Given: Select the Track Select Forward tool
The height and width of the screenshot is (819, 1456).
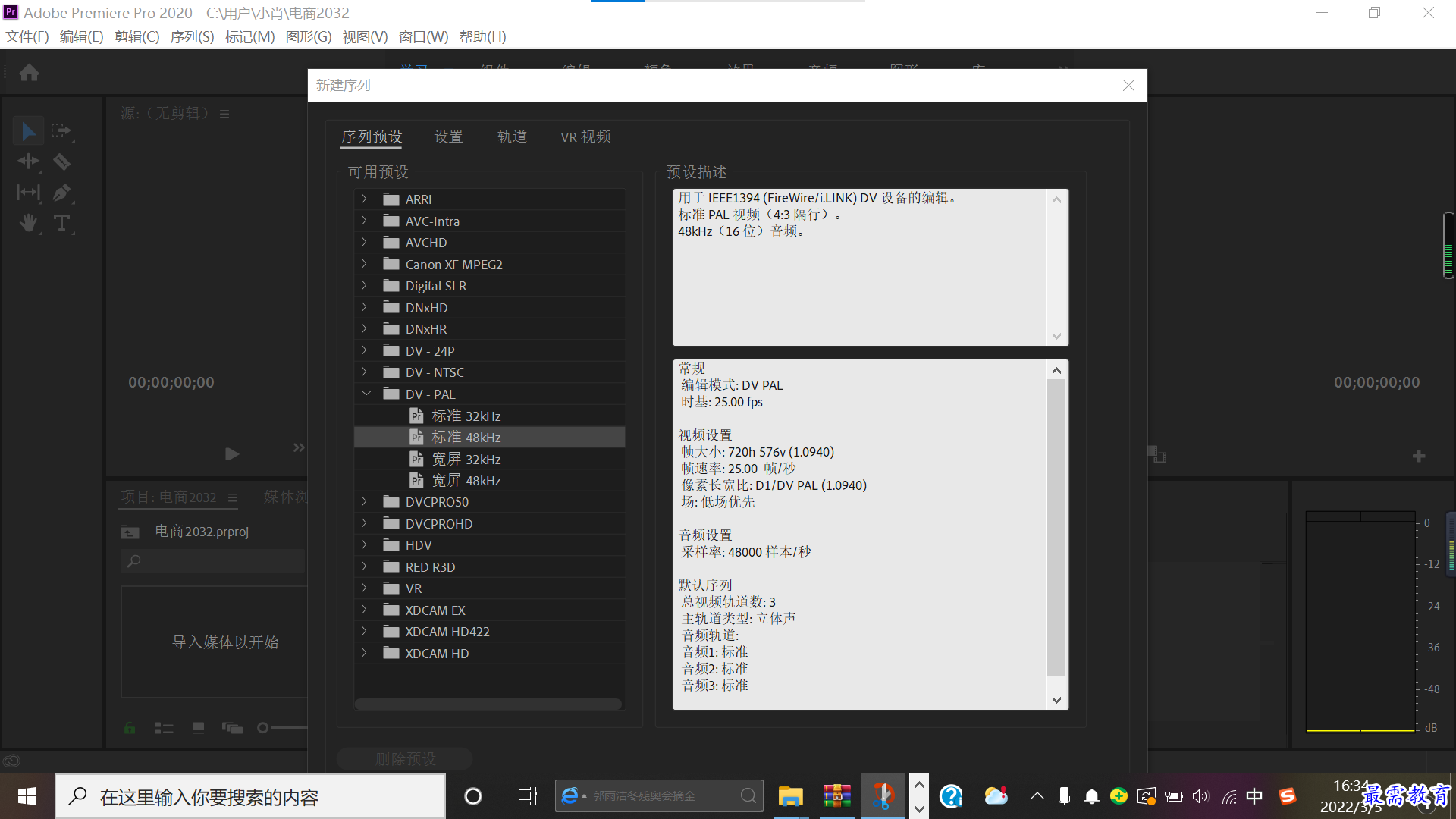Looking at the screenshot, I should pyautogui.click(x=61, y=131).
